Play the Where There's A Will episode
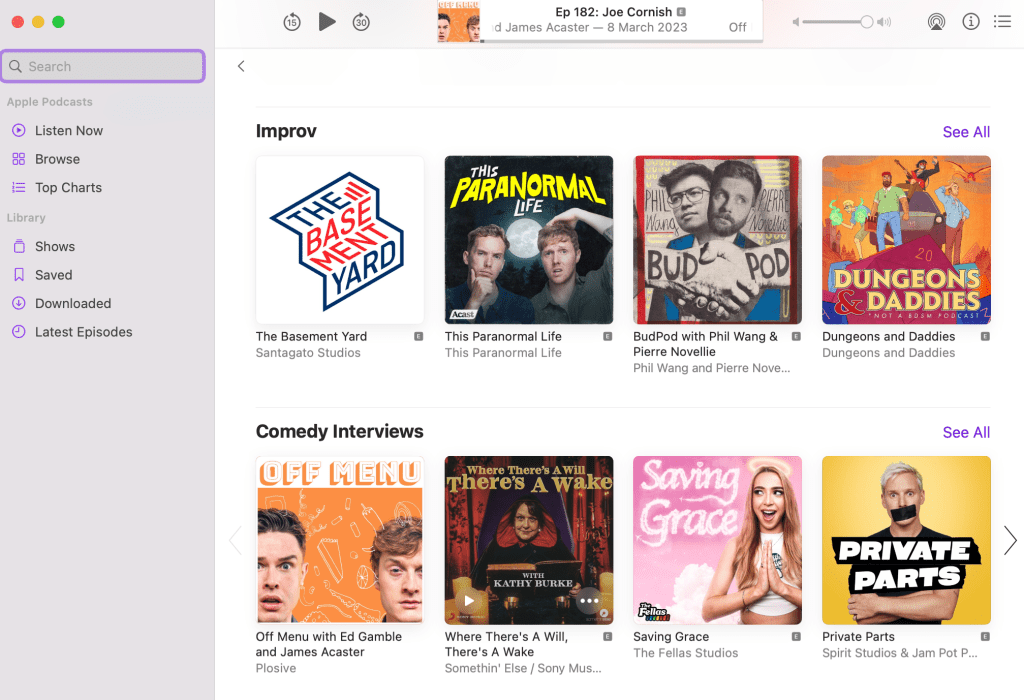This screenshot has height=700, width=1024. (468, 601)
